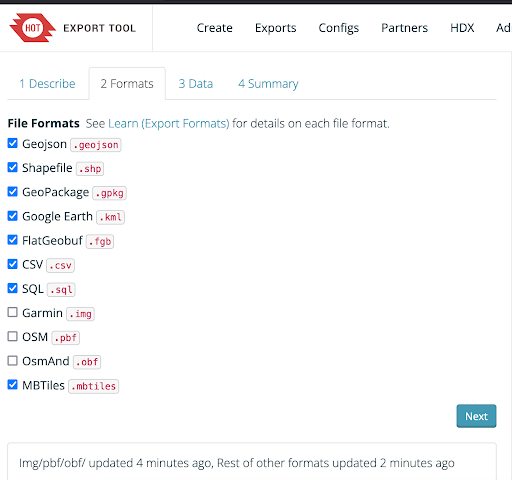Screen dimensions: 512x480
Task: Click the HOT Export Tool logo
Action: click(73, 28)
